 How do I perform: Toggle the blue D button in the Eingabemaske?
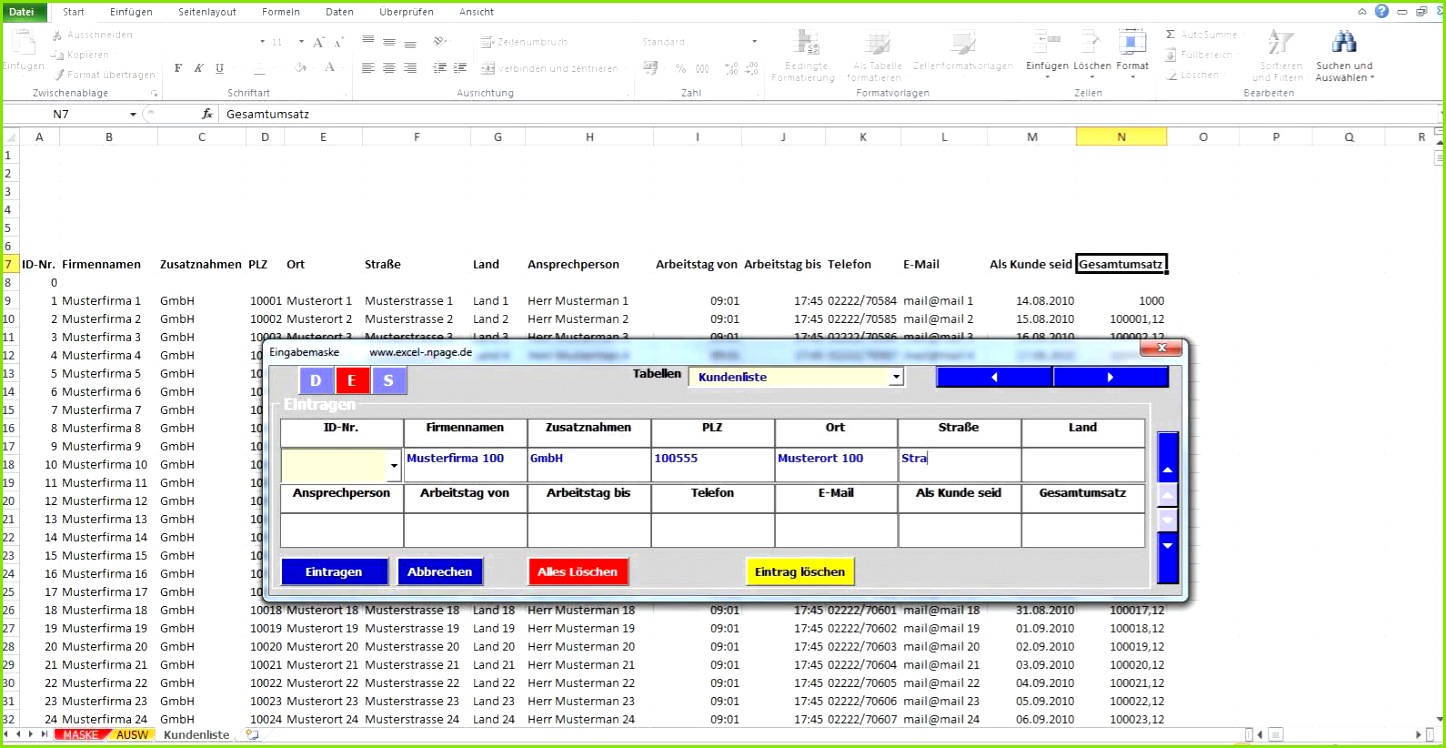click(316, 380)
